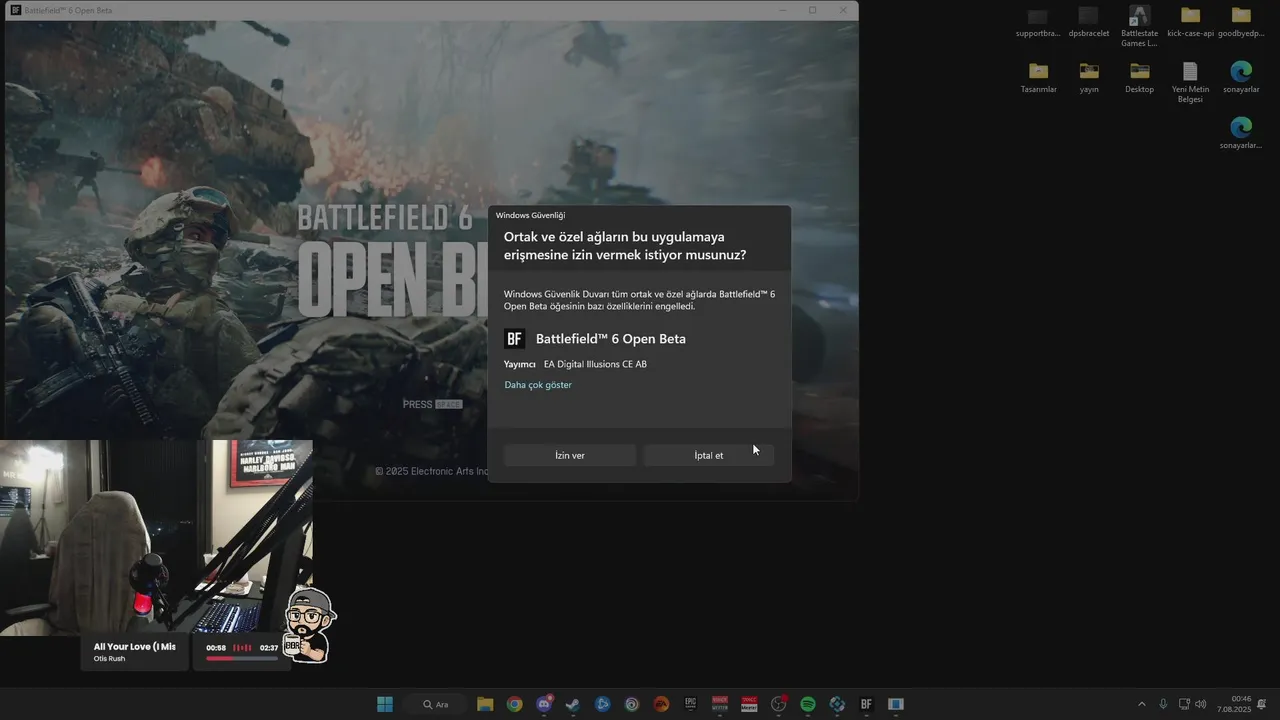1280x720 pixels.
Task: Select the yayın folder on the desktop
Action: point(1089,78)
